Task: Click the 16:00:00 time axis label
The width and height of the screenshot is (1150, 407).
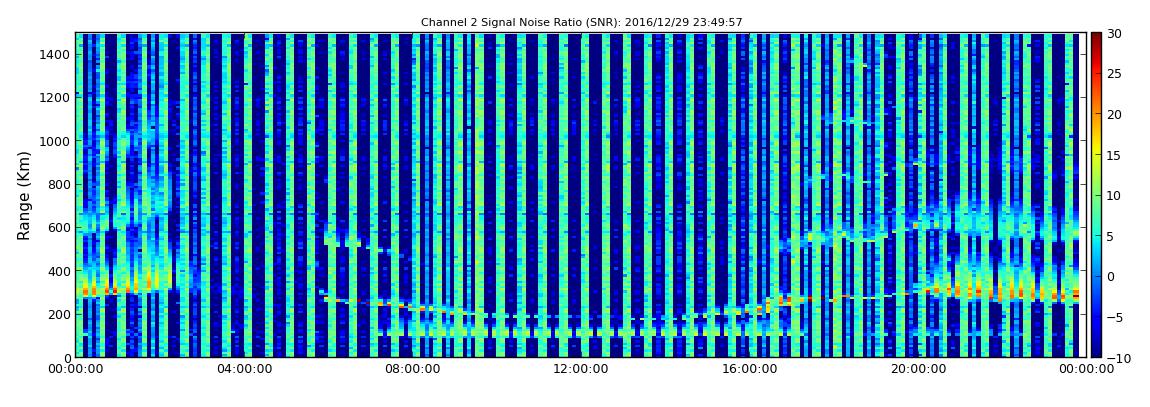Action: pyautogui.click(x=748, y=370)
